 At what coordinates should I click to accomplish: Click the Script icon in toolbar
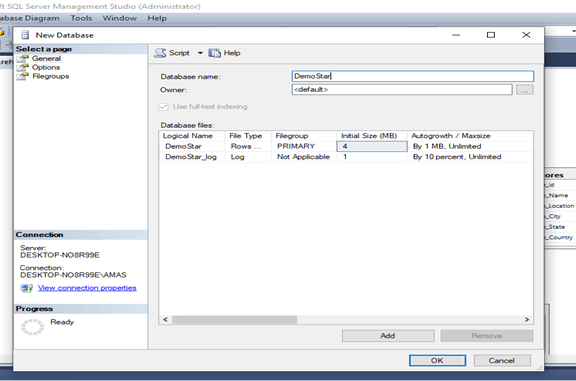point(160,53)
